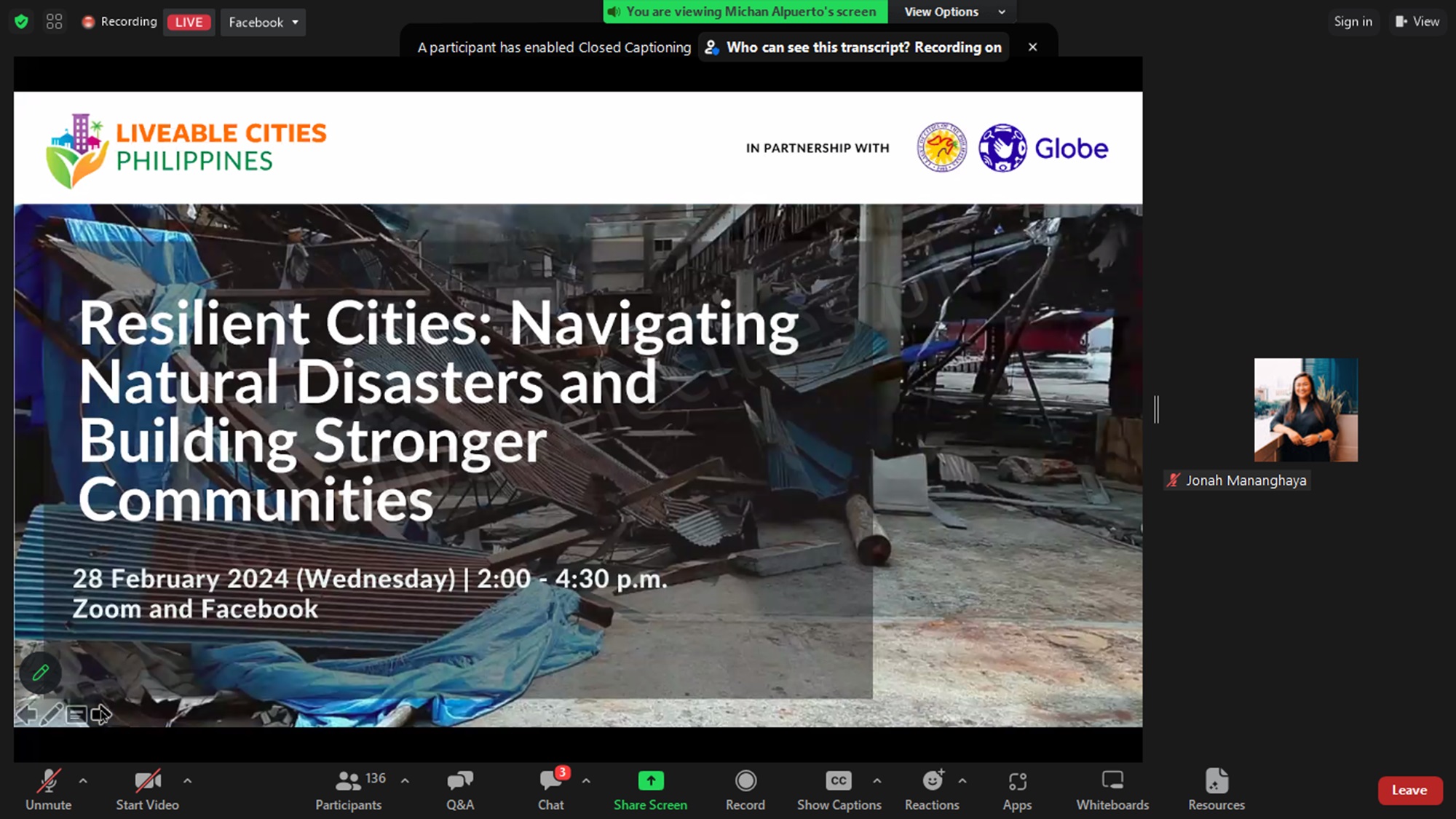Click 'You are viewing Michan Alpuerto's screen' banner
1456x819 pixels.
pyautogui.click(x=745, y=12)
